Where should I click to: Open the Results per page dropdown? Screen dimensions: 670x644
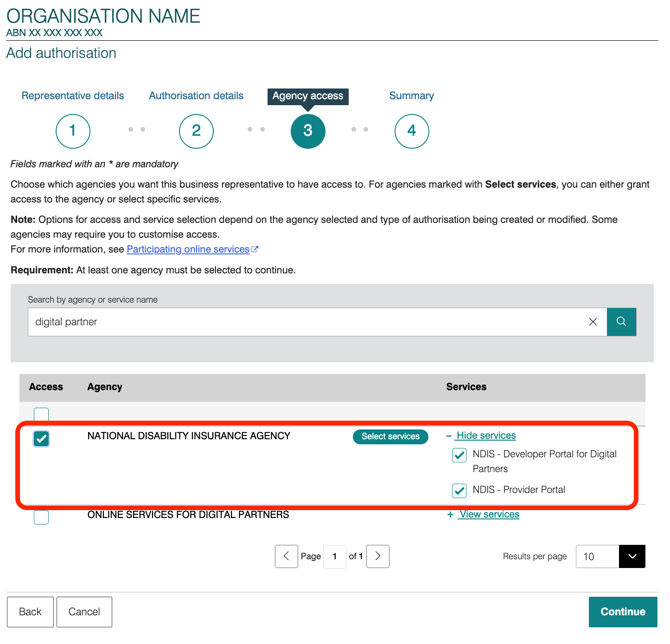(610, 556)
